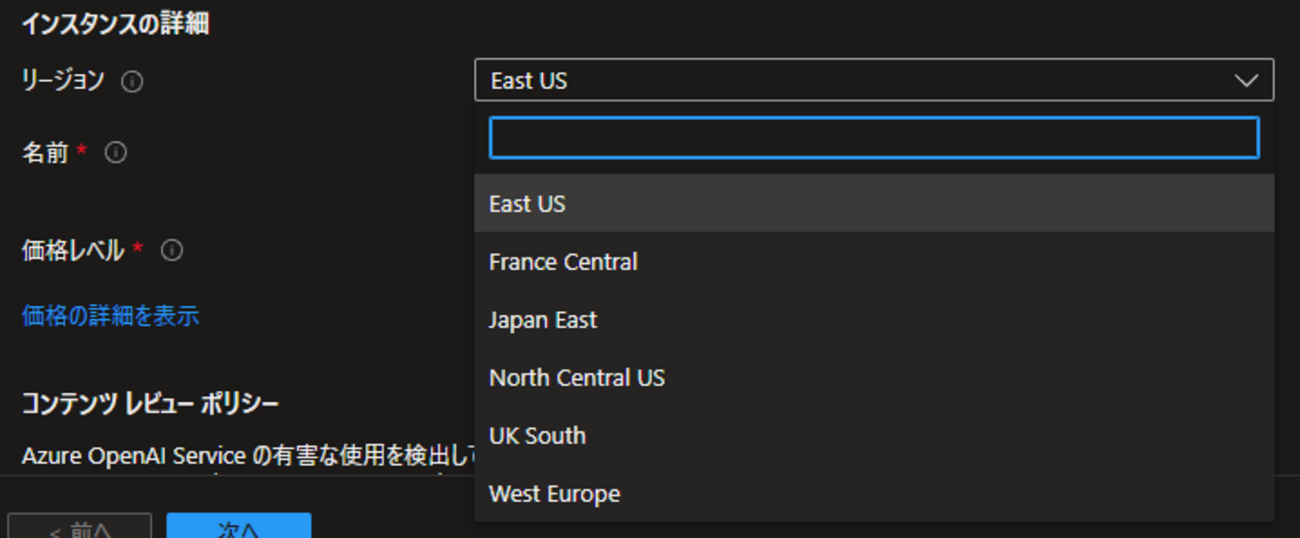Go back with the 前へ button
The image size is (1300, 538).
tap(79, 528)
